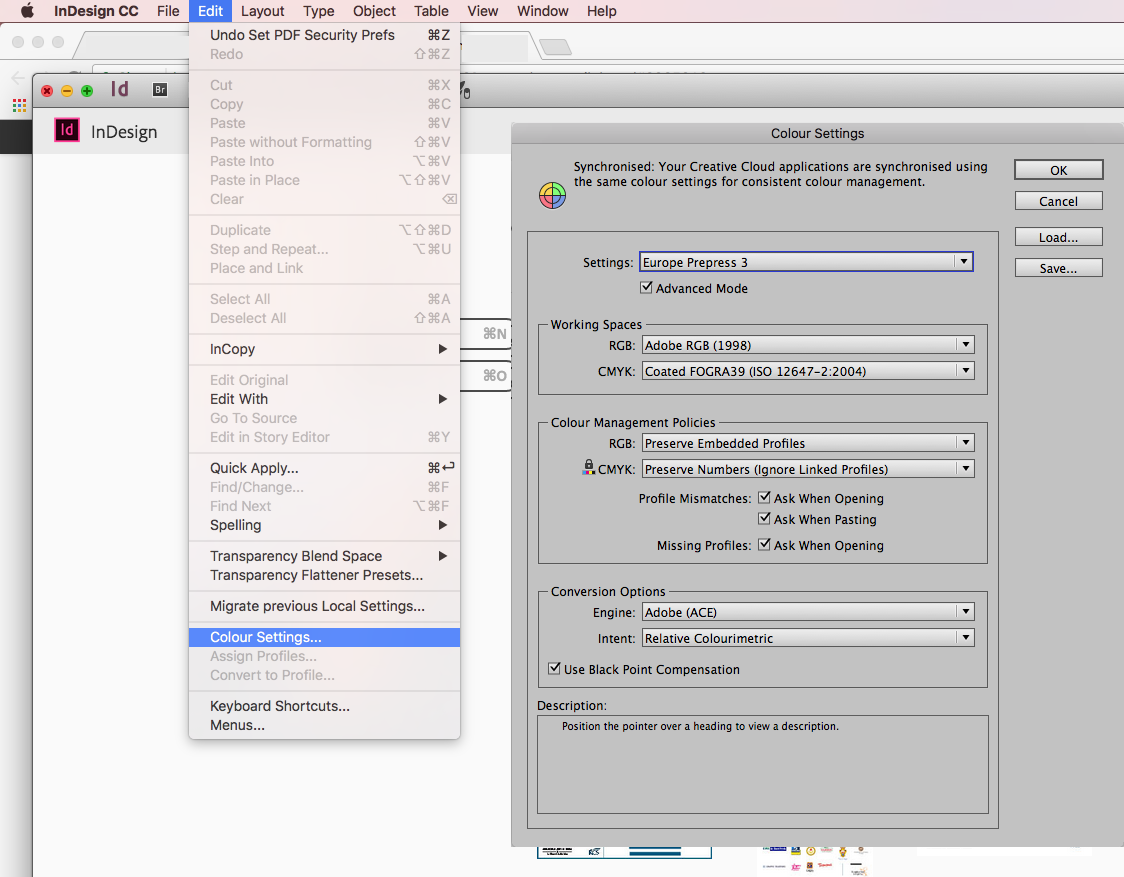Open the Table menu

coord(431,11)
